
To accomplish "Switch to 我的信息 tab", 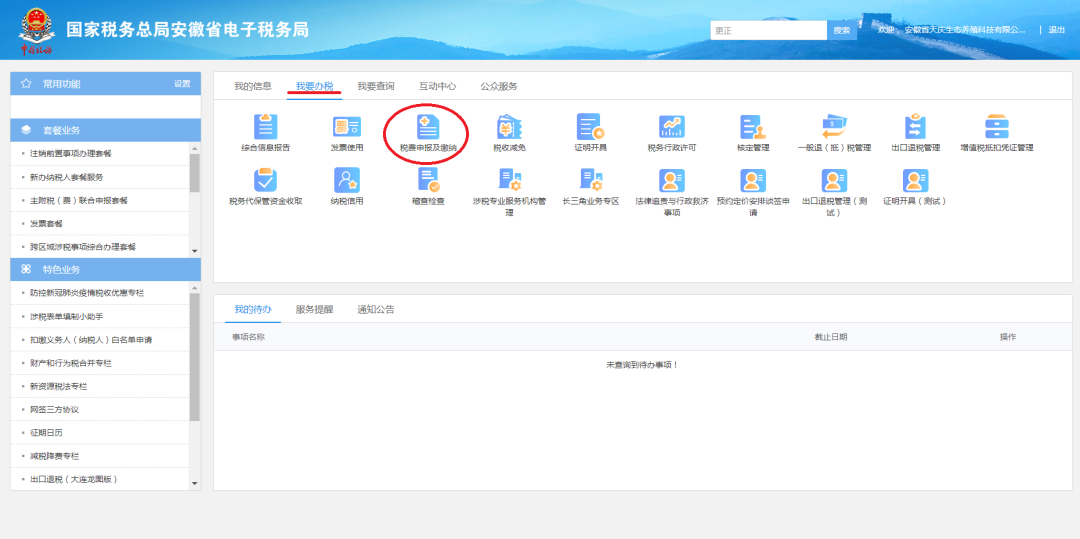I will click(253, 86).
